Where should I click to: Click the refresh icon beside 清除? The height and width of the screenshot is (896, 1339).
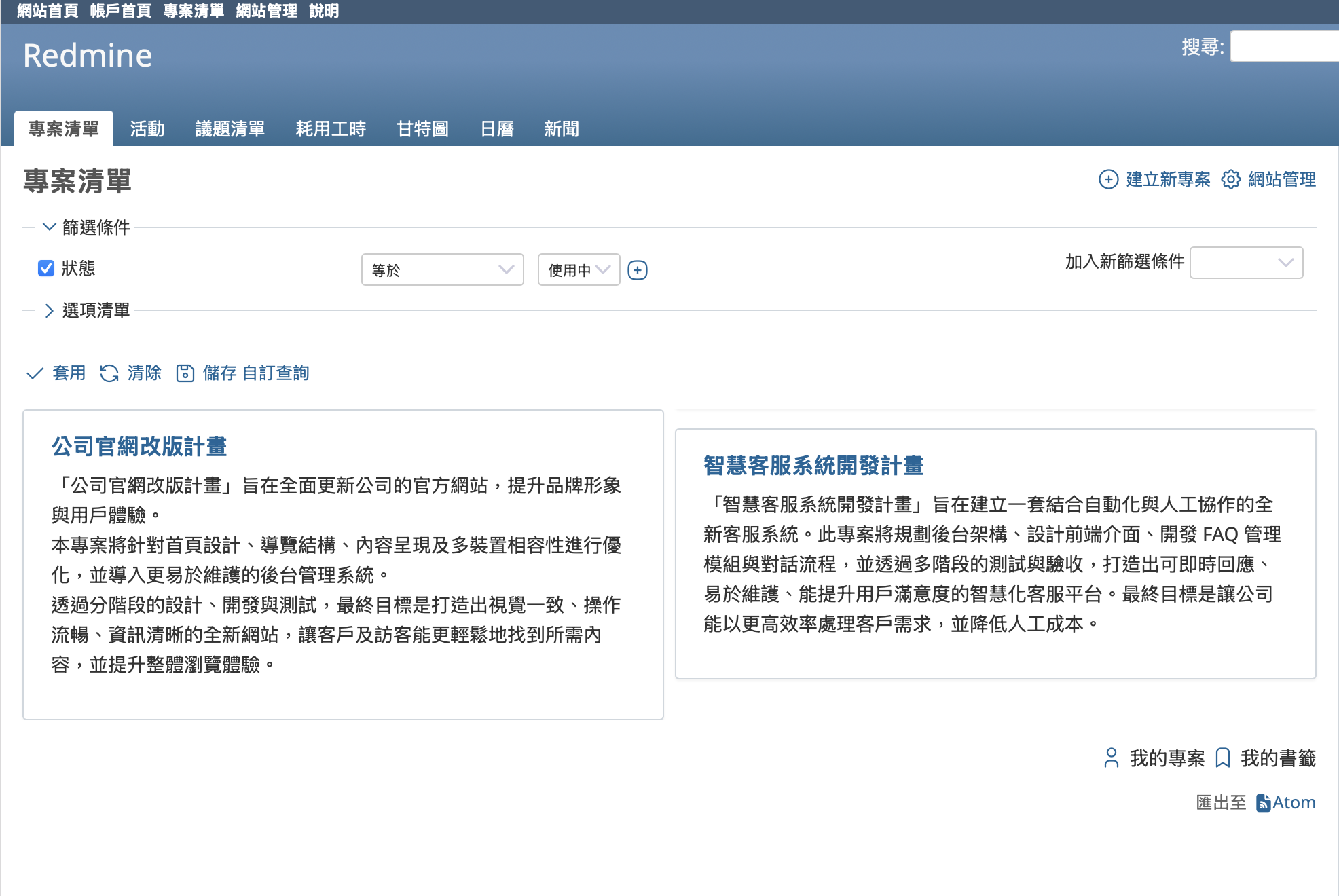point(109,373)
